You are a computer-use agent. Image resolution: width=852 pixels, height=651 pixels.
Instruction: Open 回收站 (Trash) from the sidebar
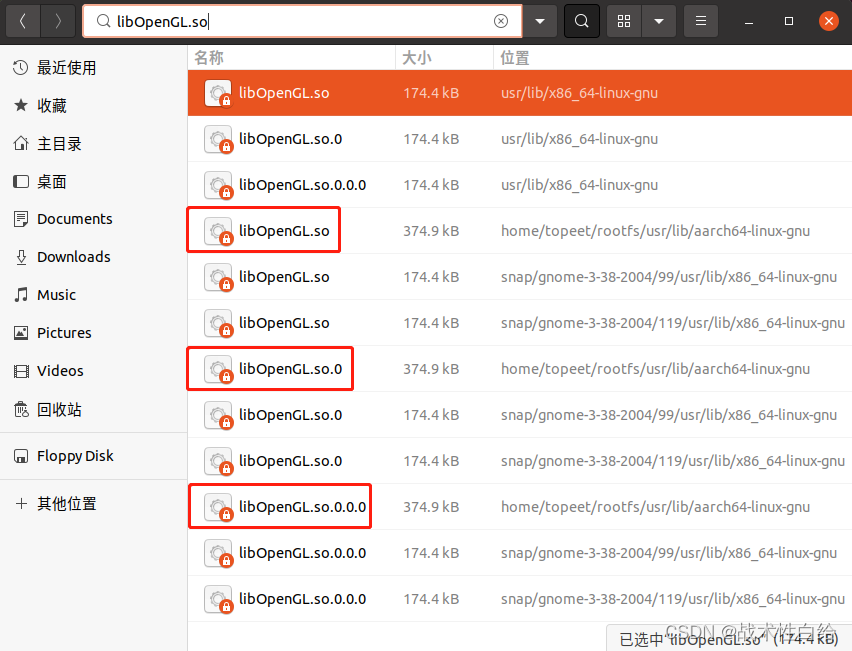[x=62, y=409]
